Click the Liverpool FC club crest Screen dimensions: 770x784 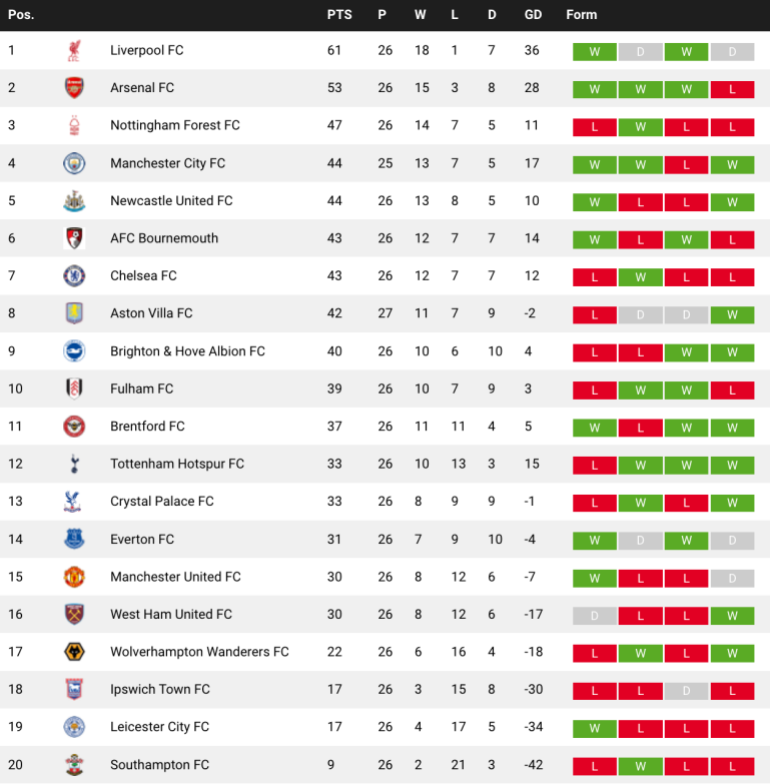coord(74,51)
